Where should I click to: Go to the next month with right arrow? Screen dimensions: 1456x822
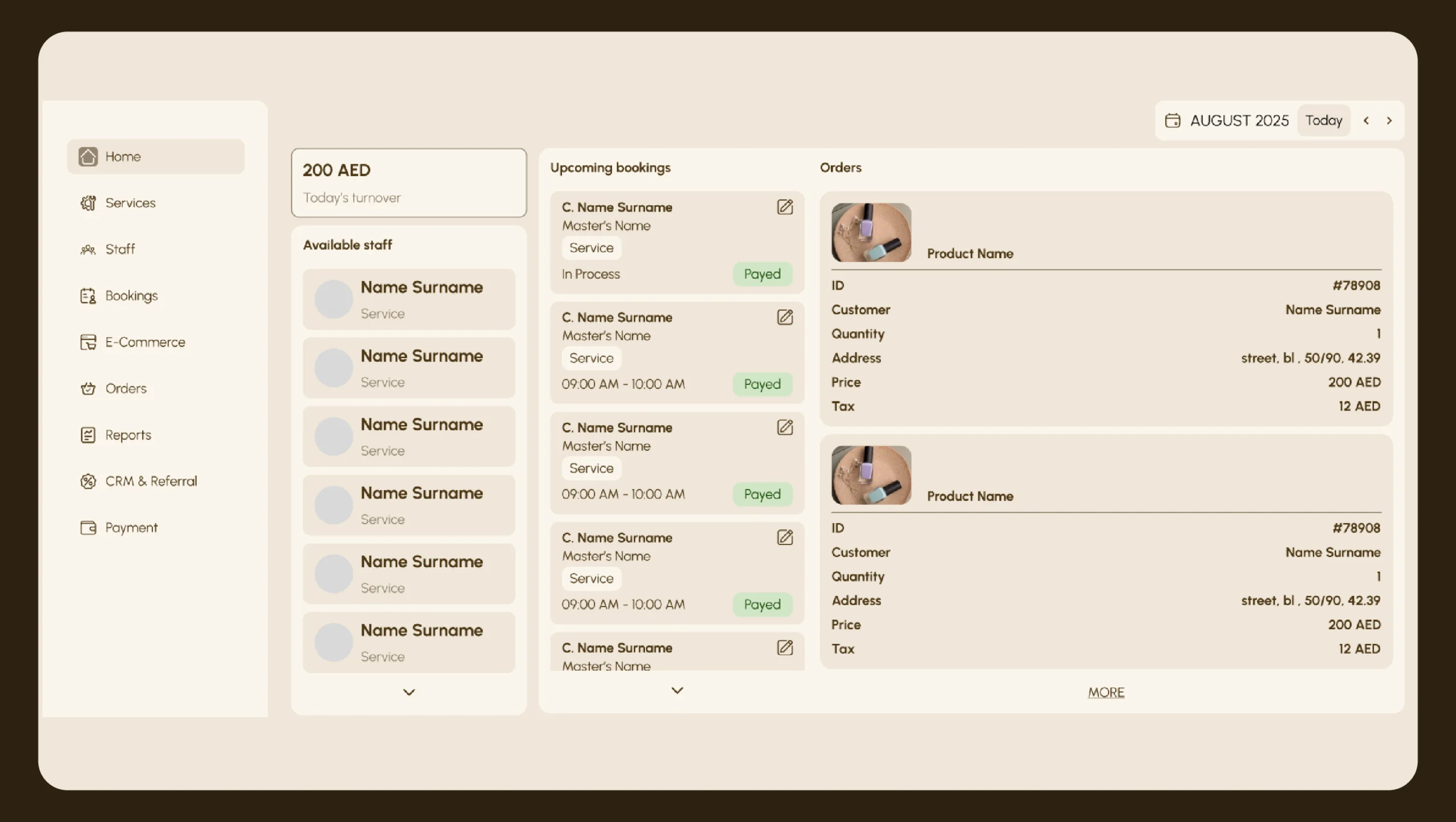tap(1389, 121)
